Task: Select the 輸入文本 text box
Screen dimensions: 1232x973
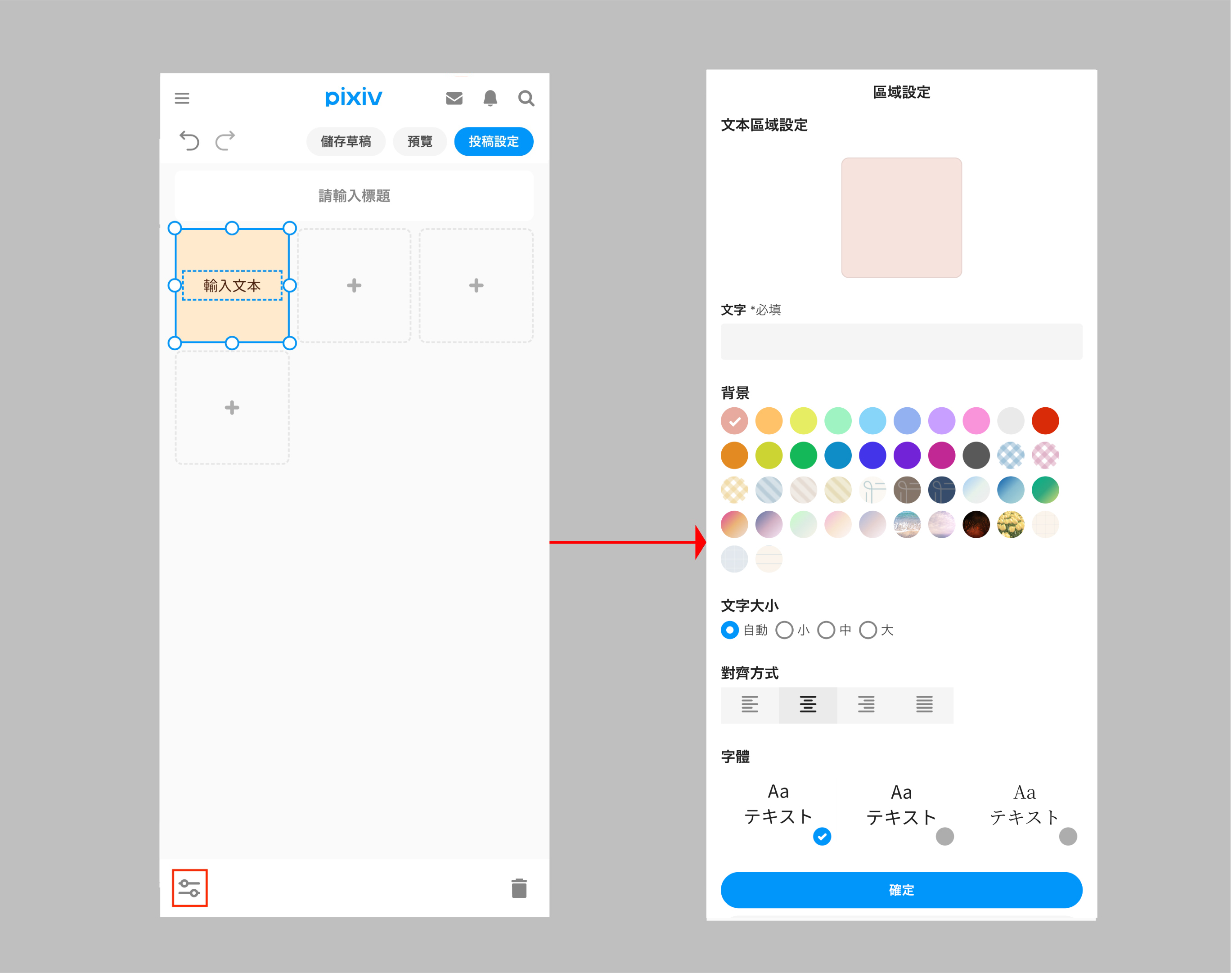Action: click(x=232, y=285)
